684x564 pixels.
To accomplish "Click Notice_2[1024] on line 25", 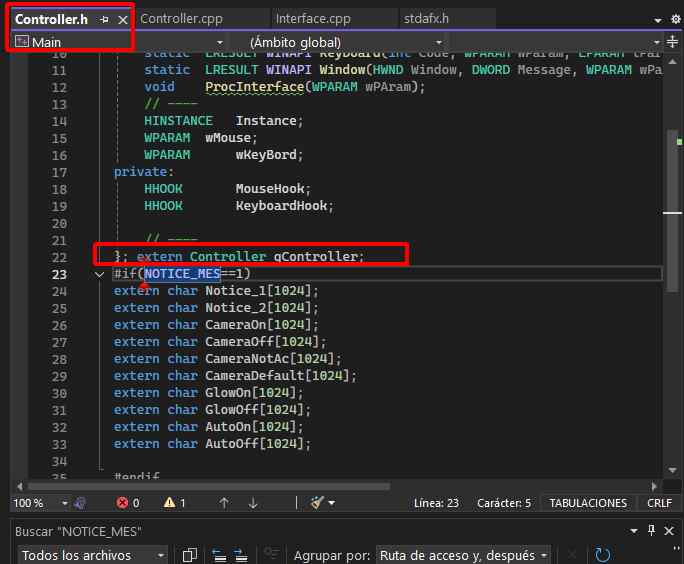I will 258,308.
